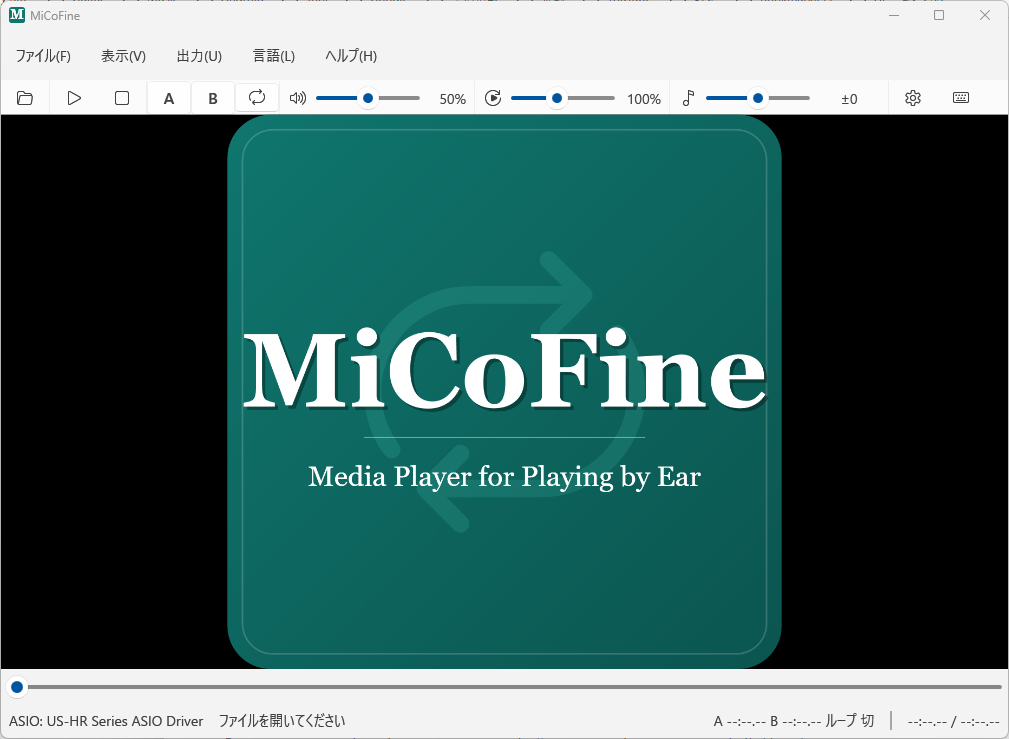Open keyboard shortcuts with the keyboard icon
Image resolution: width=1009 pixels, height=739 pixels.
click(961, 98)
